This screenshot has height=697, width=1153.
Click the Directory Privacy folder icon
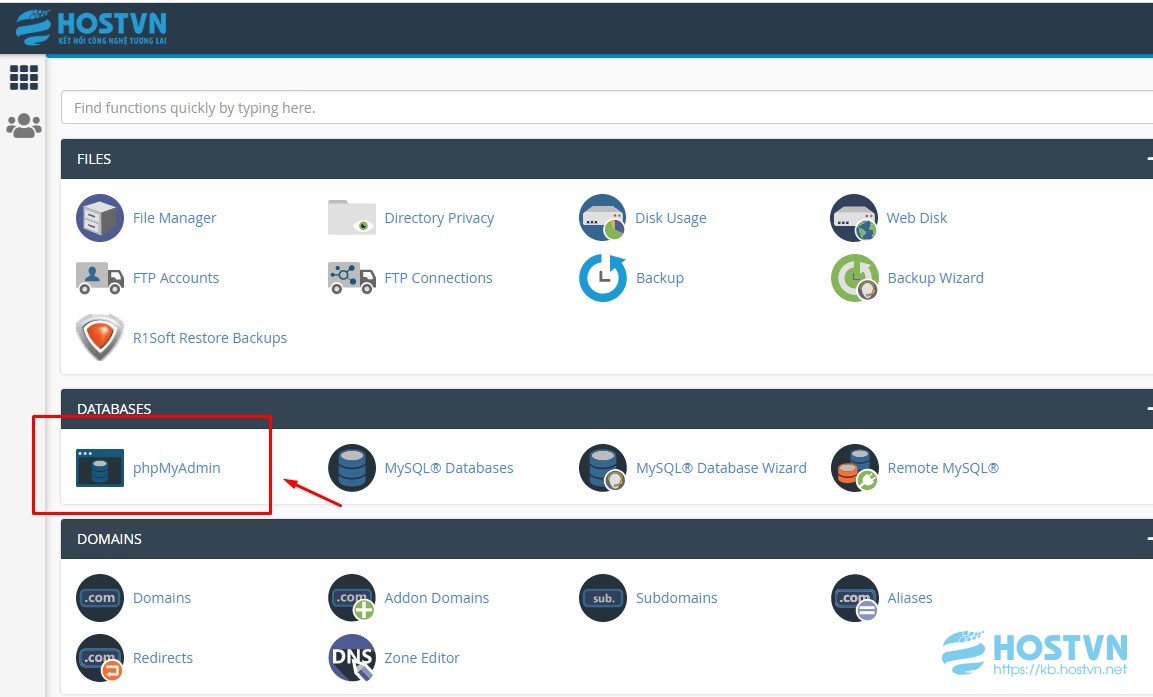click(351, 218)
